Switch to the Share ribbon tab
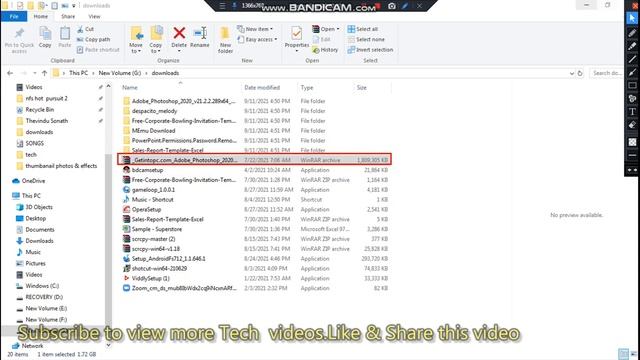640x360 pixels. [68, 16]
